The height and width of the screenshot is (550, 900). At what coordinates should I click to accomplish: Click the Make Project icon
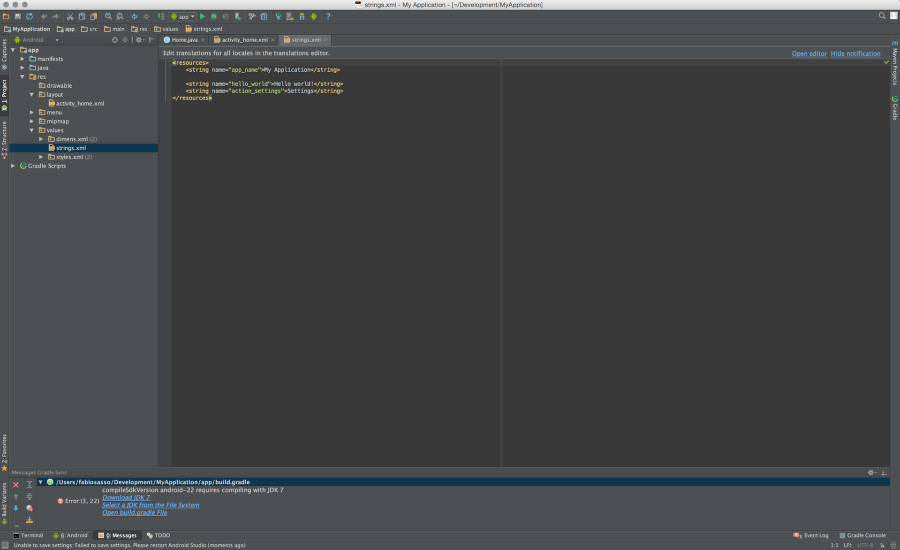pyautogui.click(x=161, y=17)
